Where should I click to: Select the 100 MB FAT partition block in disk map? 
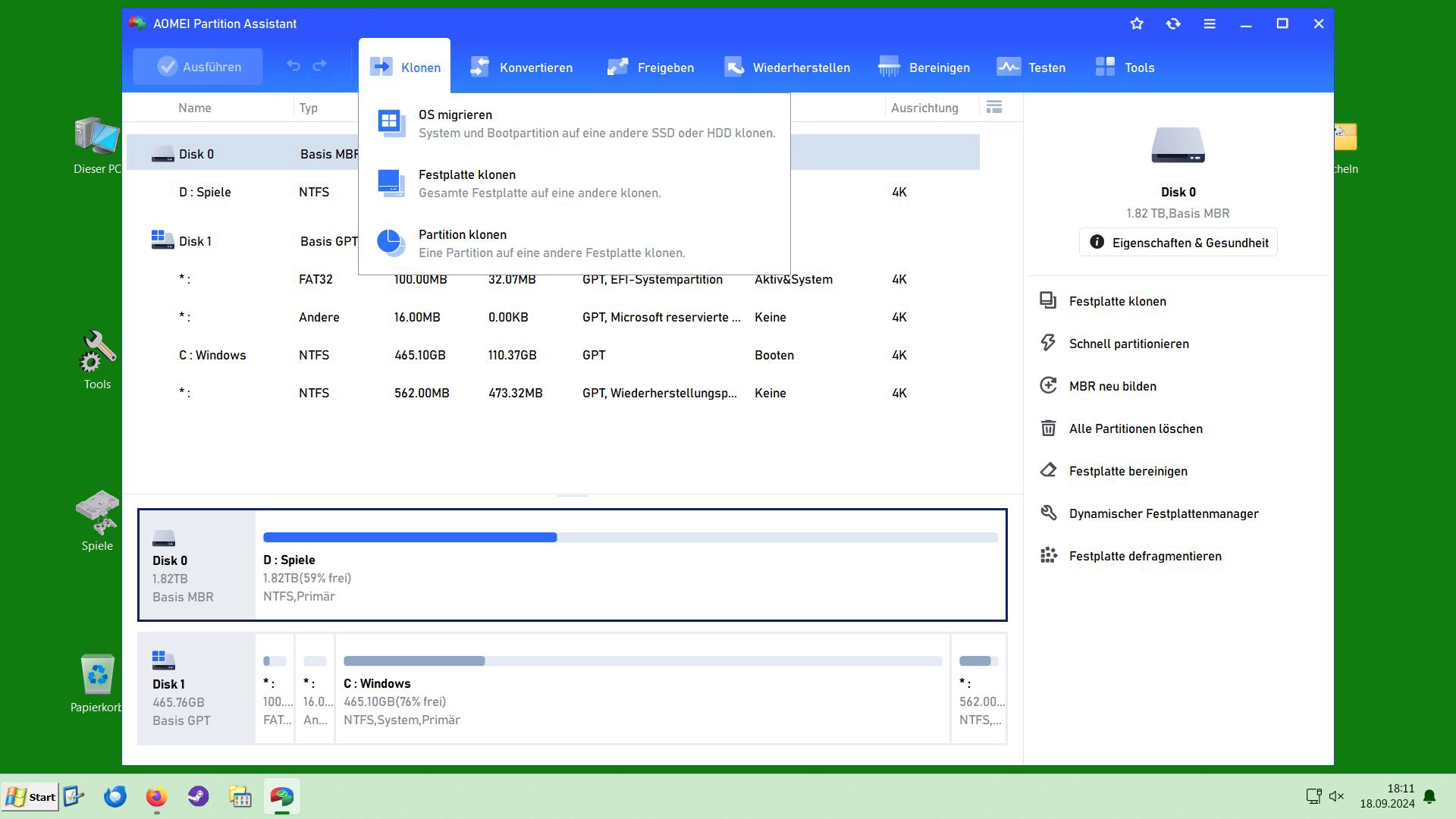(275, 689)
